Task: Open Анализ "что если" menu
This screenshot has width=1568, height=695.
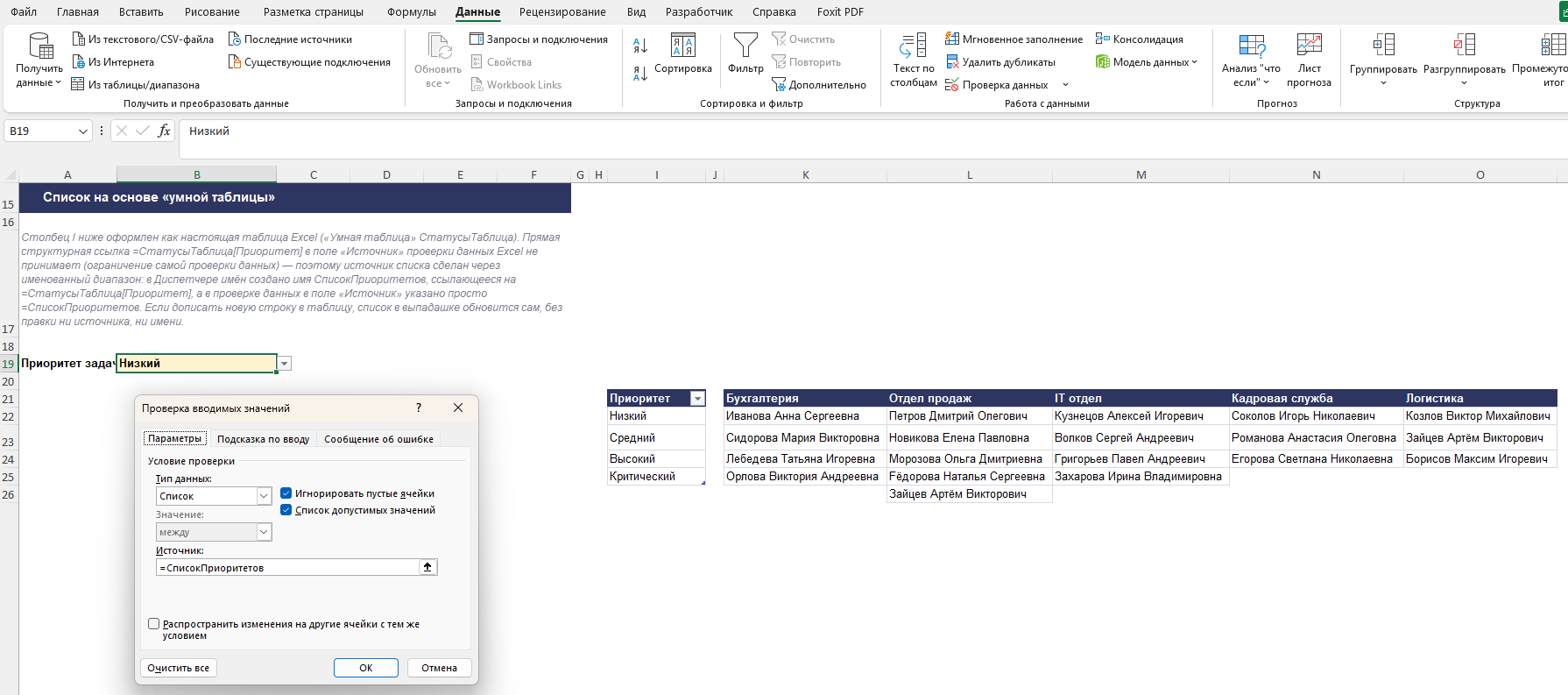Action: 1251,60
